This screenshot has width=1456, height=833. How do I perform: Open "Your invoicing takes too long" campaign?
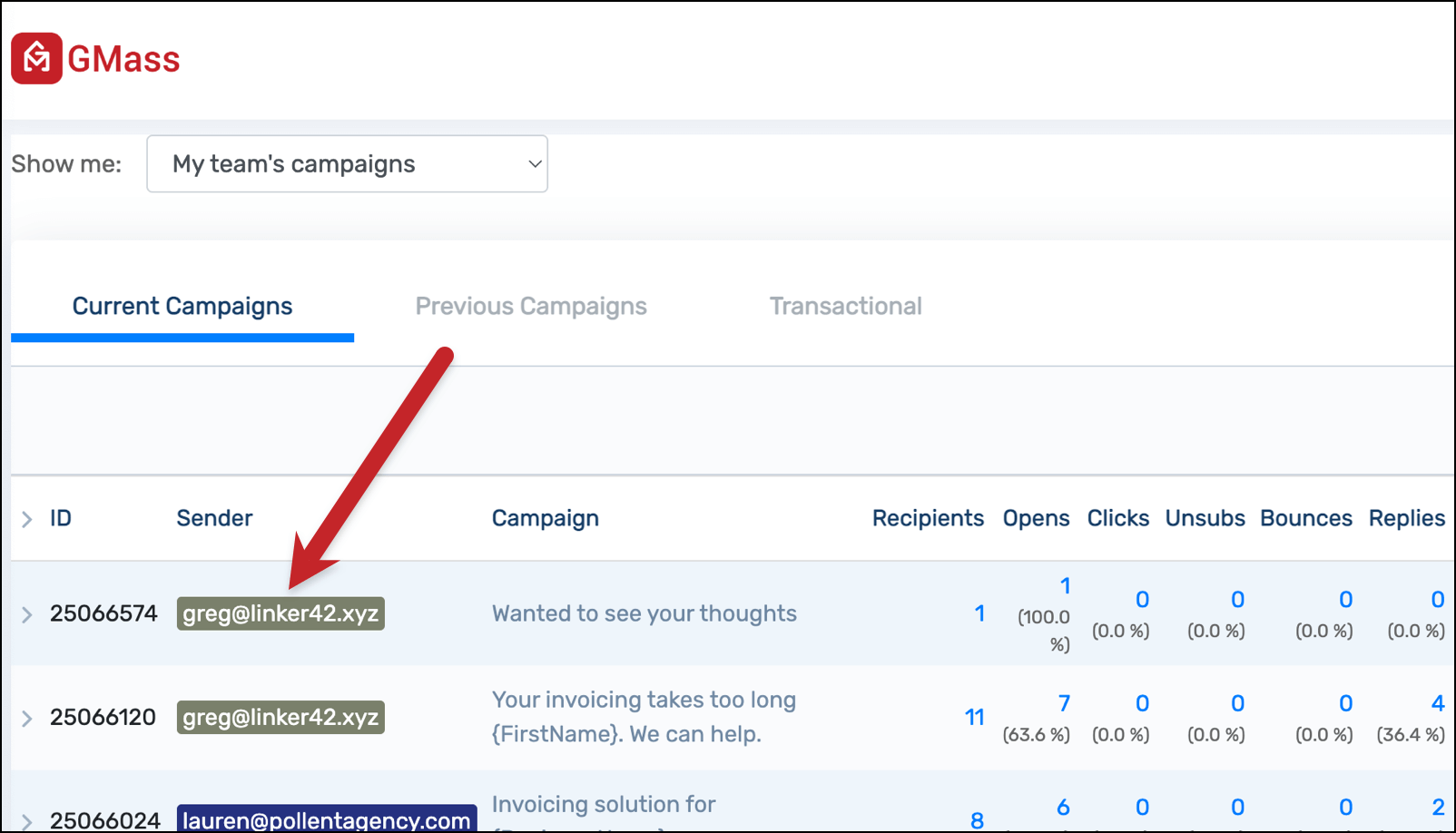pos(644,717)
